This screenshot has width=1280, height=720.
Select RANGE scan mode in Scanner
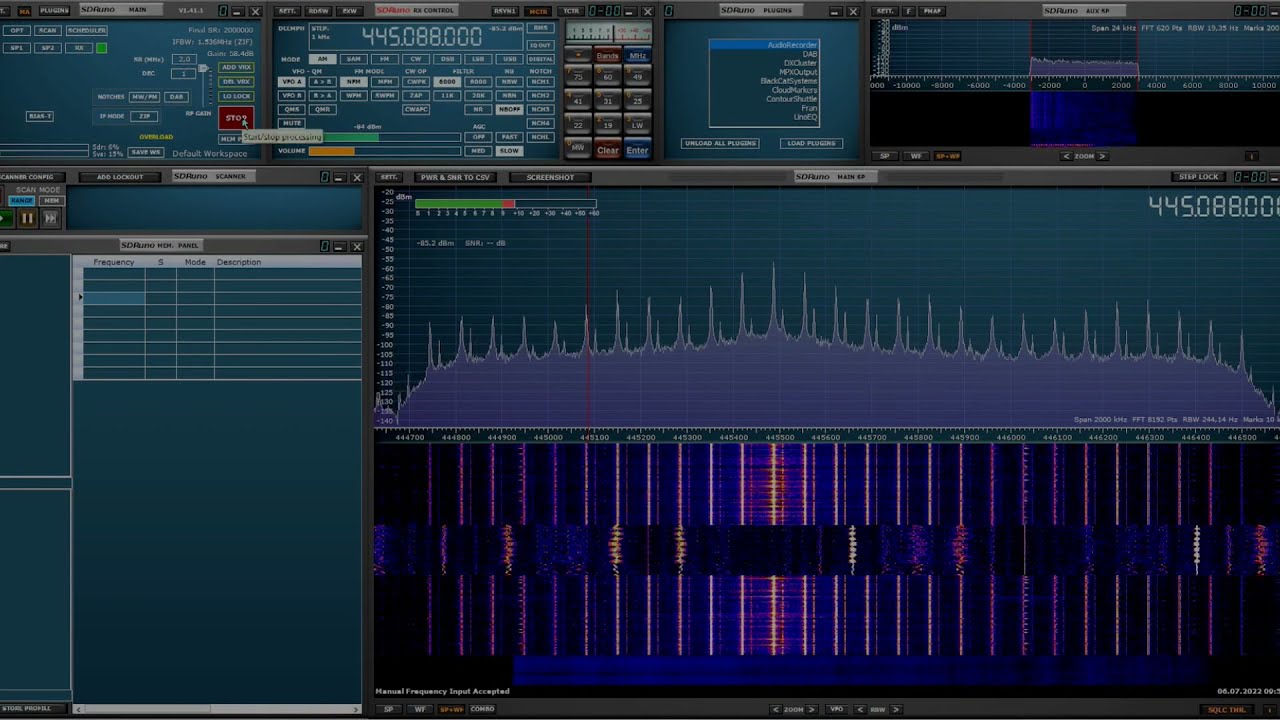point(21,201)
